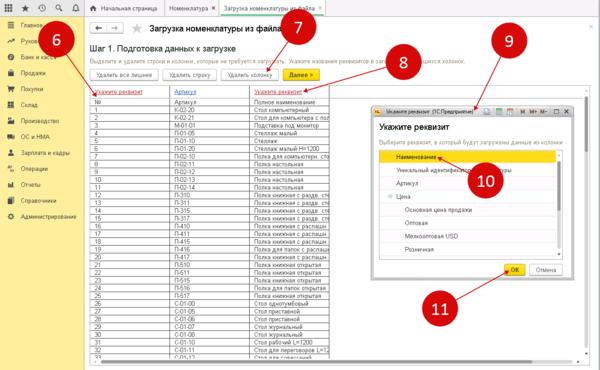Open history clock icon in top bar

click(x=42, y=8)
